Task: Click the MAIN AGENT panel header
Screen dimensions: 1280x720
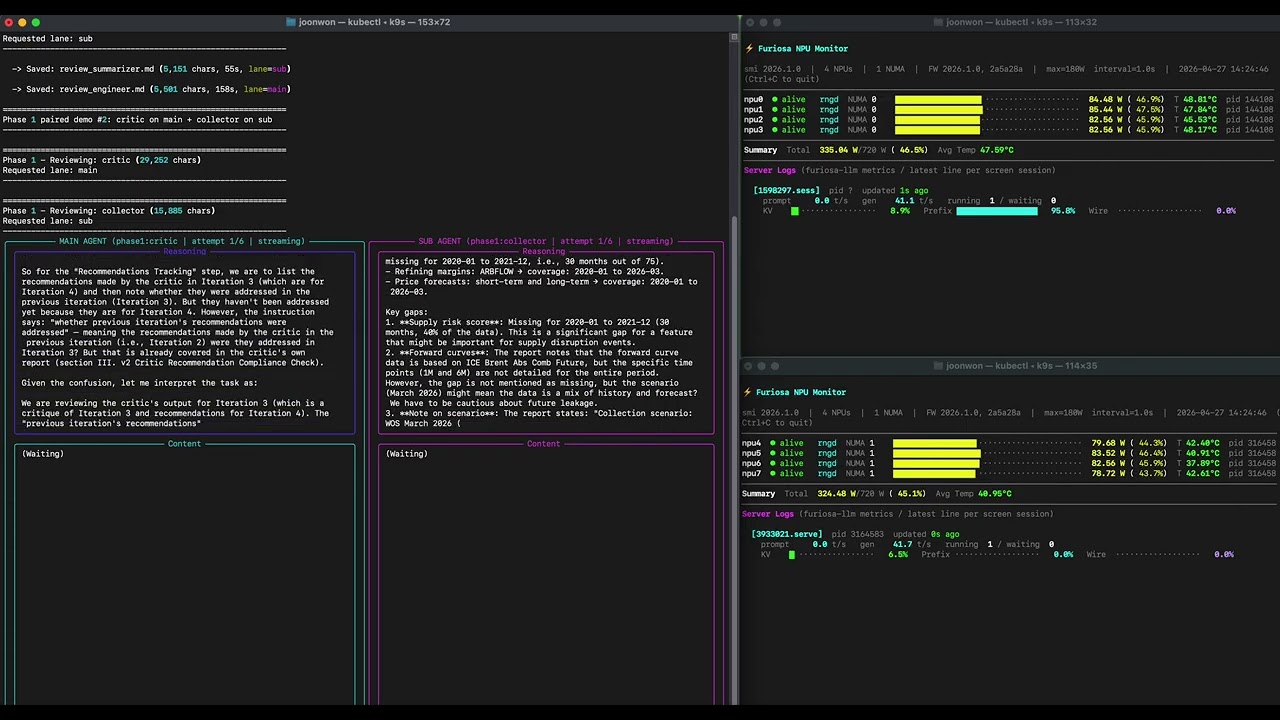Action: pyautogui.click(x=182, y=241)
